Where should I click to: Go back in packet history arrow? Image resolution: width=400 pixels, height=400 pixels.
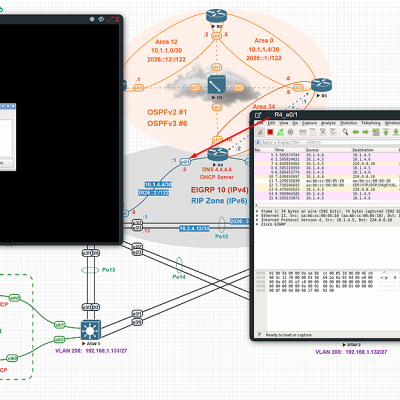356,132
